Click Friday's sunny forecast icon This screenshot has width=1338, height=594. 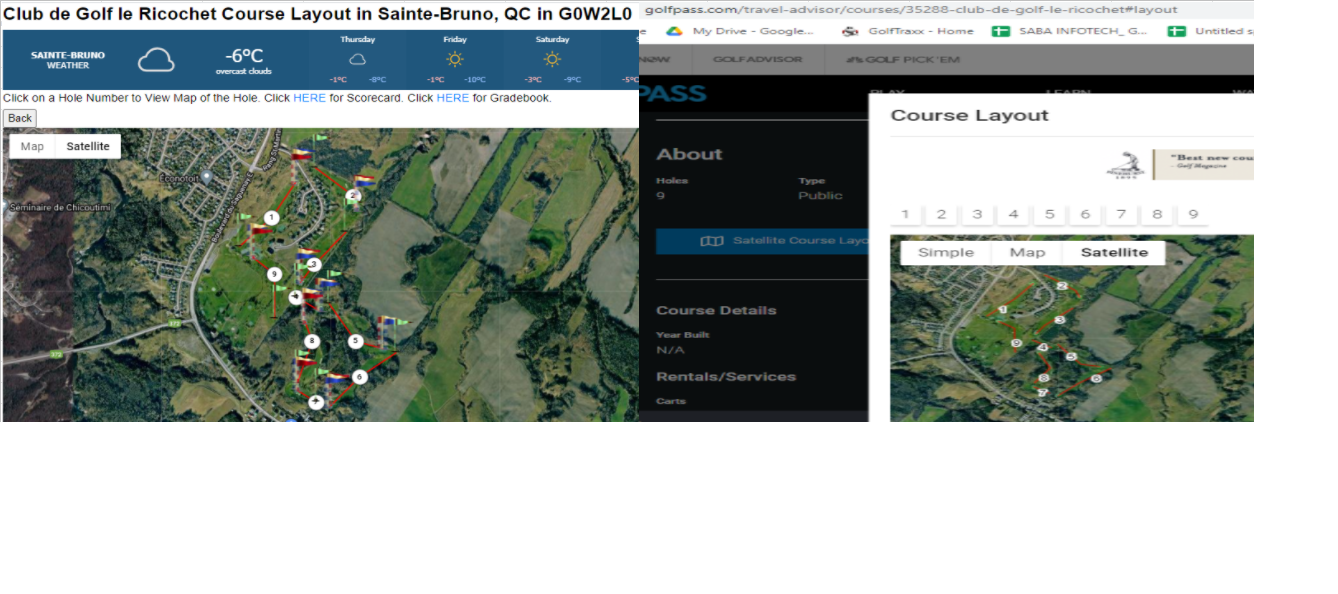pos(455,59)
